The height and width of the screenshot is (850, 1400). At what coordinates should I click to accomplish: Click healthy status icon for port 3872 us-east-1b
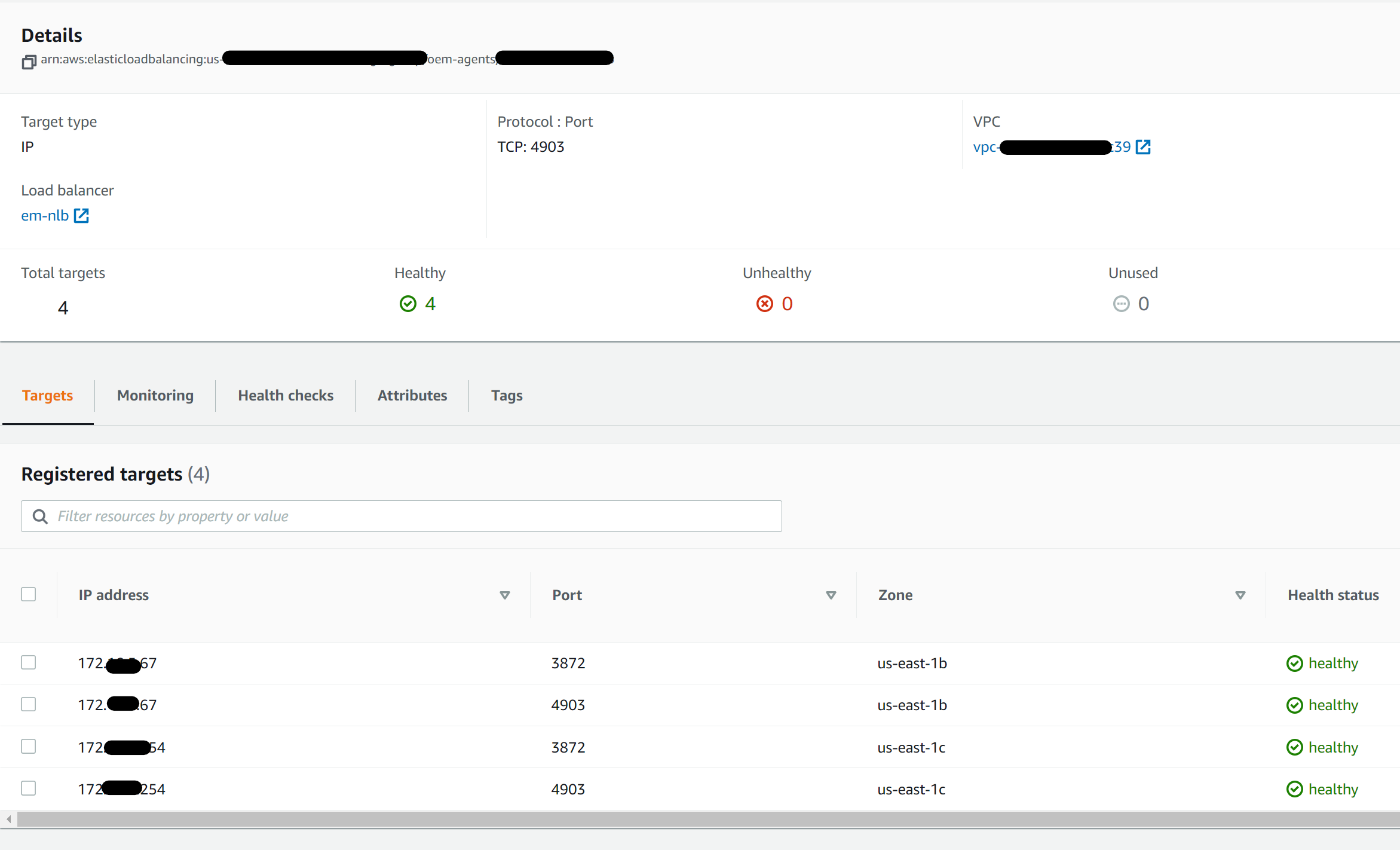tap(1294, 664)
